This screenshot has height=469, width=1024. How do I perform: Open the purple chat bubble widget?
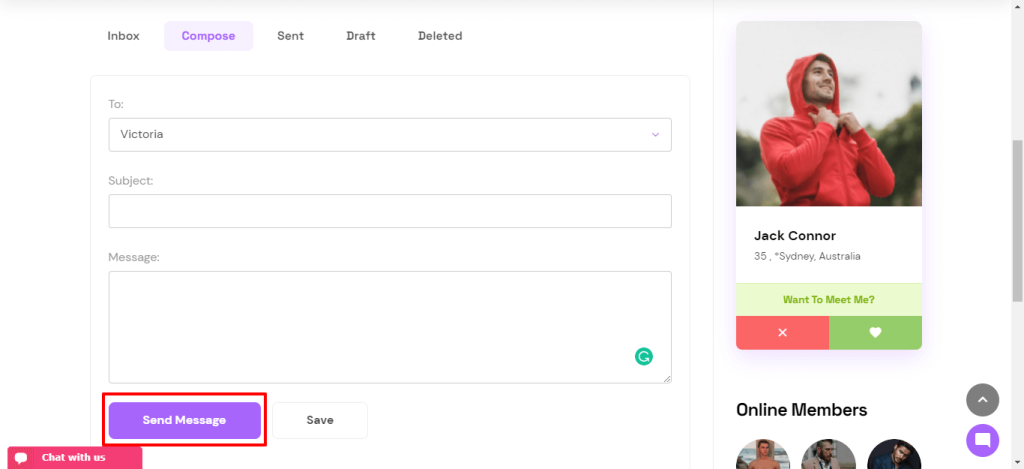click(x=982, y=440)
